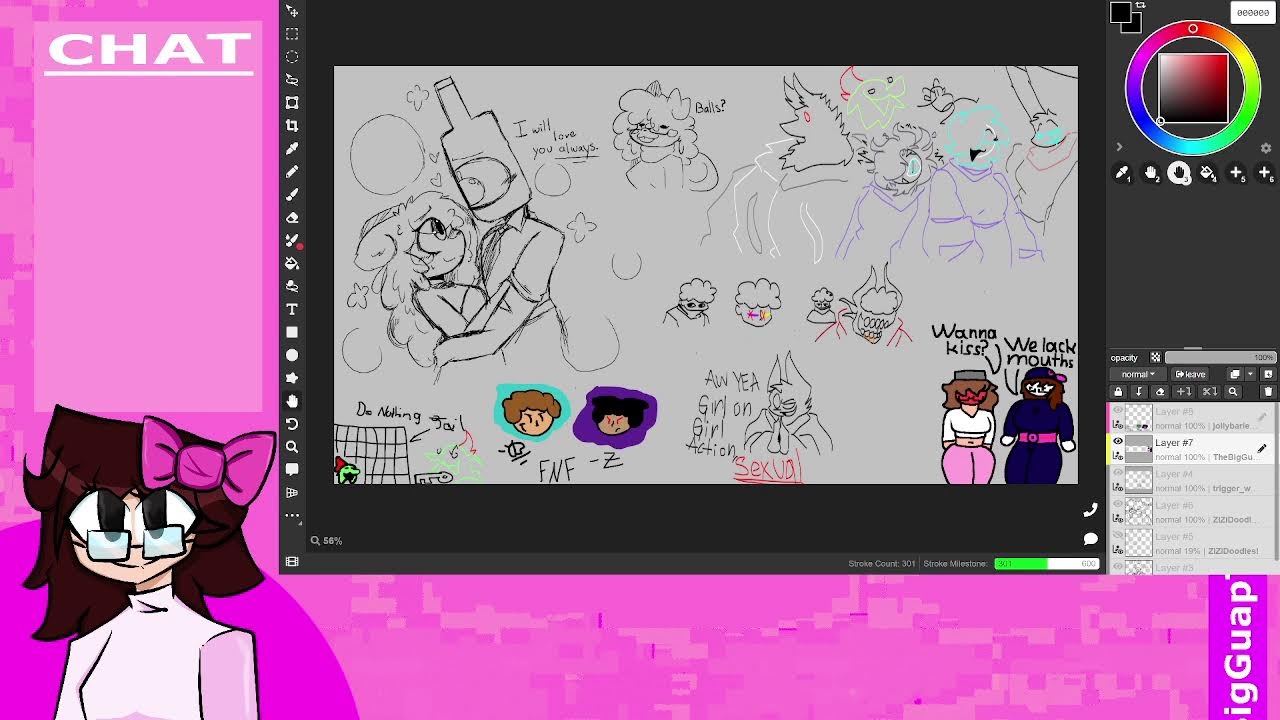The height and width of the screenshot is (720, 1280).
Task: Select the Perspective grid tool
Action: click(292, 492)
